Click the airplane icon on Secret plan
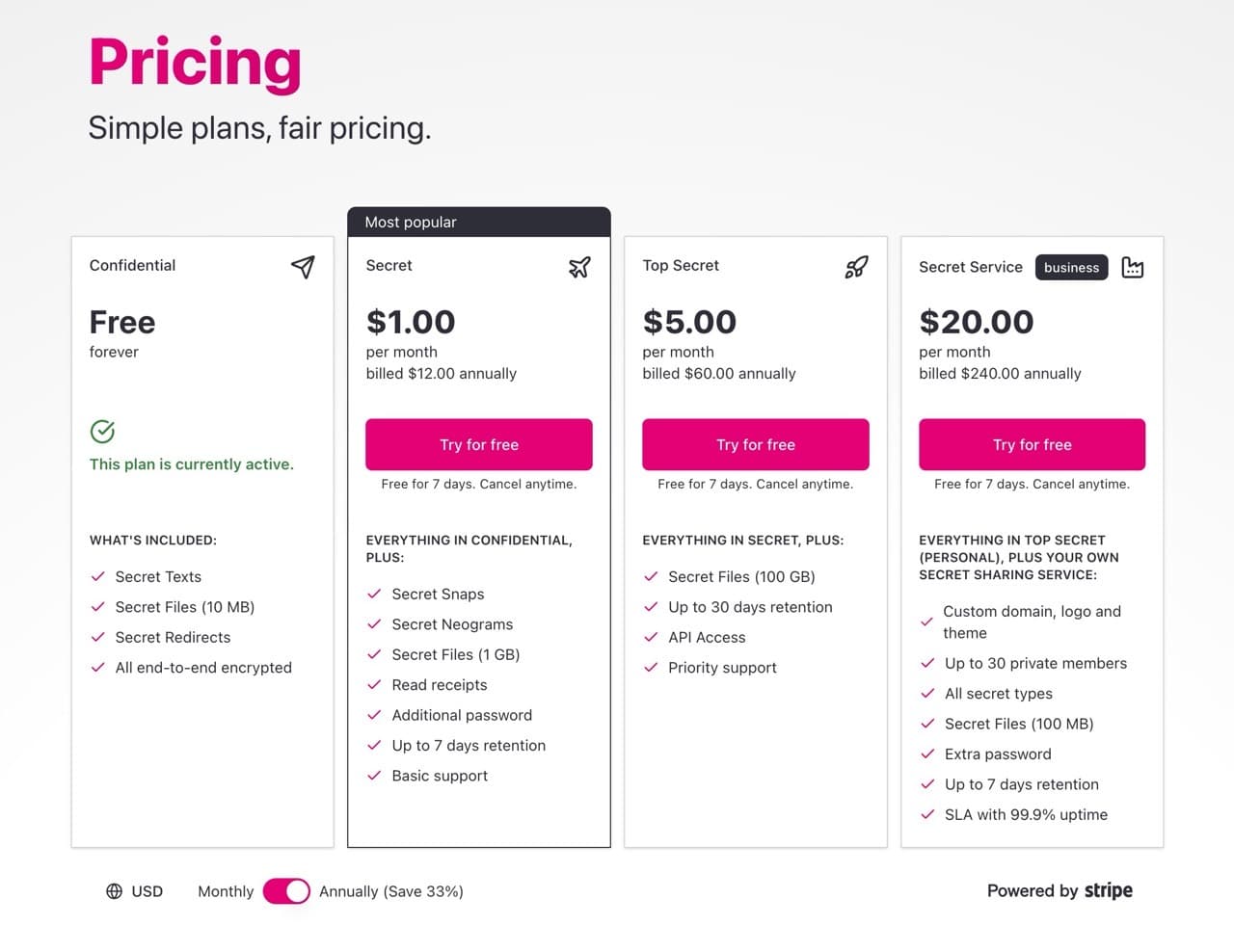 [x=579, y=267]
